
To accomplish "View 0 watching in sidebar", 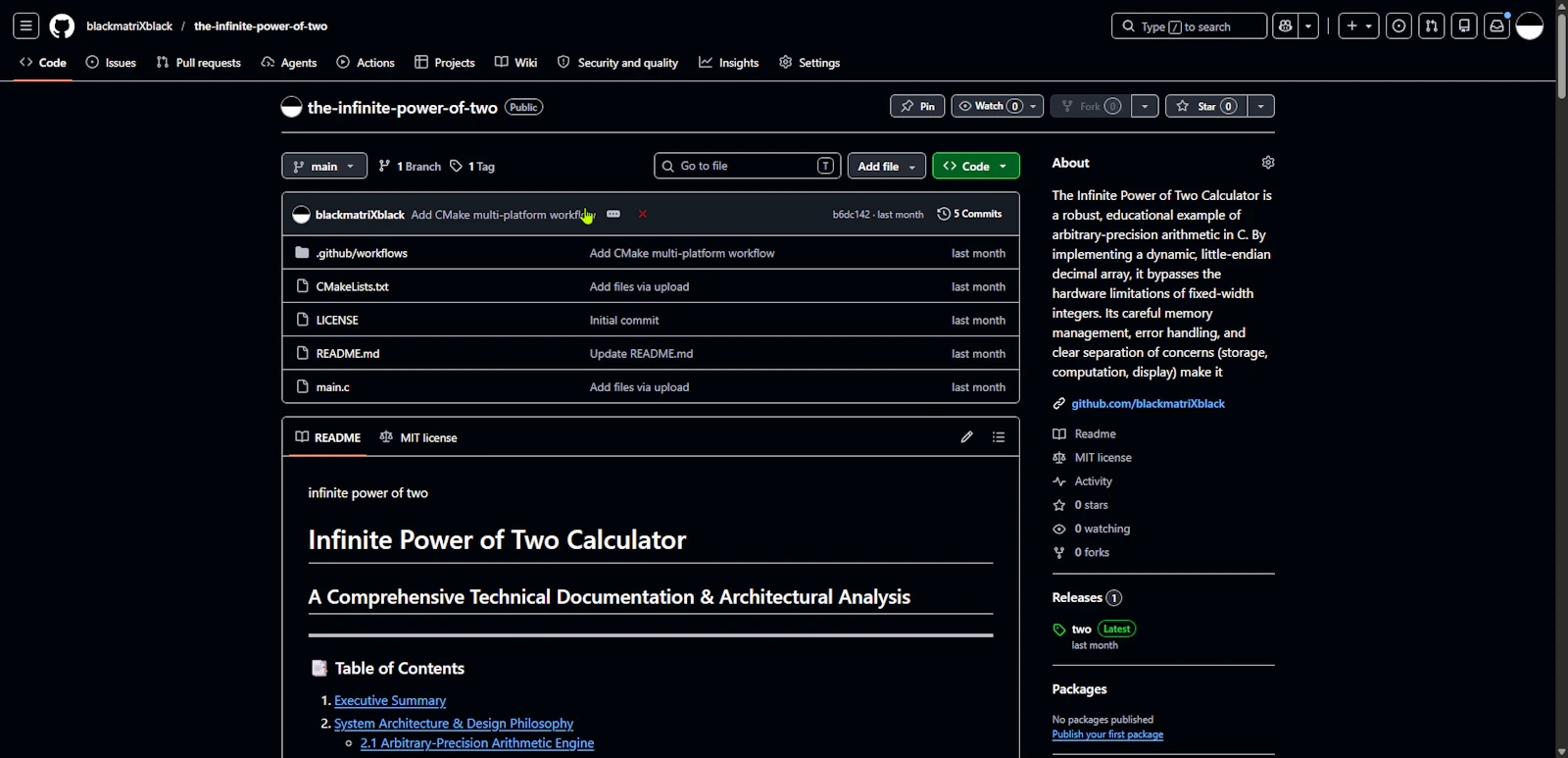I will pos(1092,529).
